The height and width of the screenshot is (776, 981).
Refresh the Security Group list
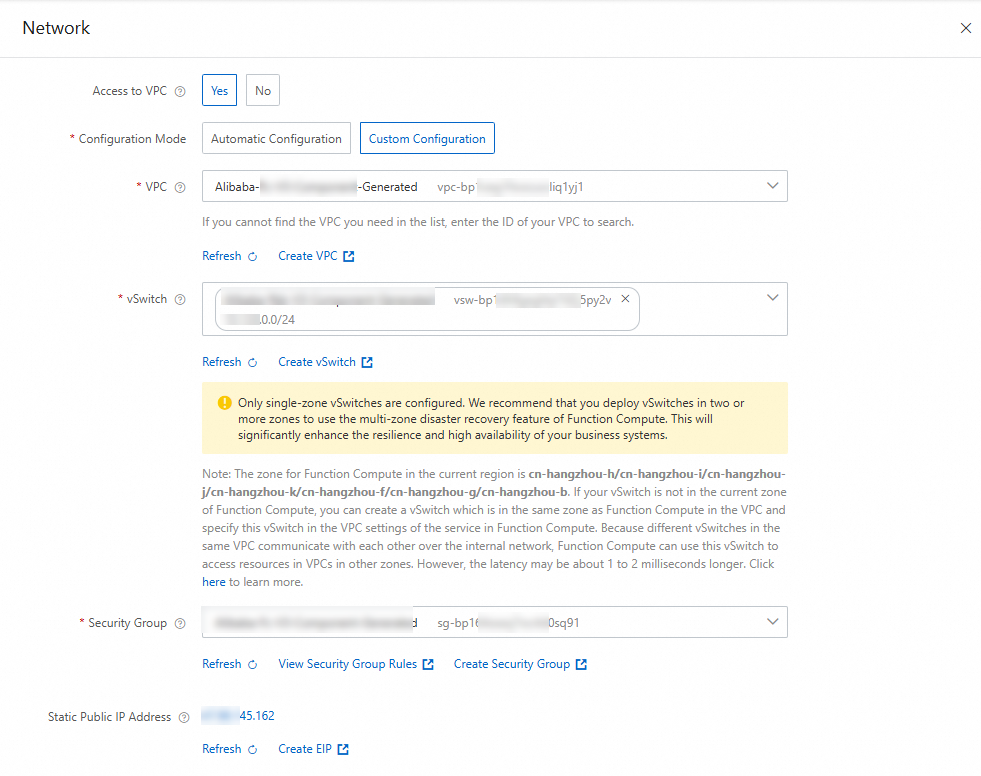[221, 664]
